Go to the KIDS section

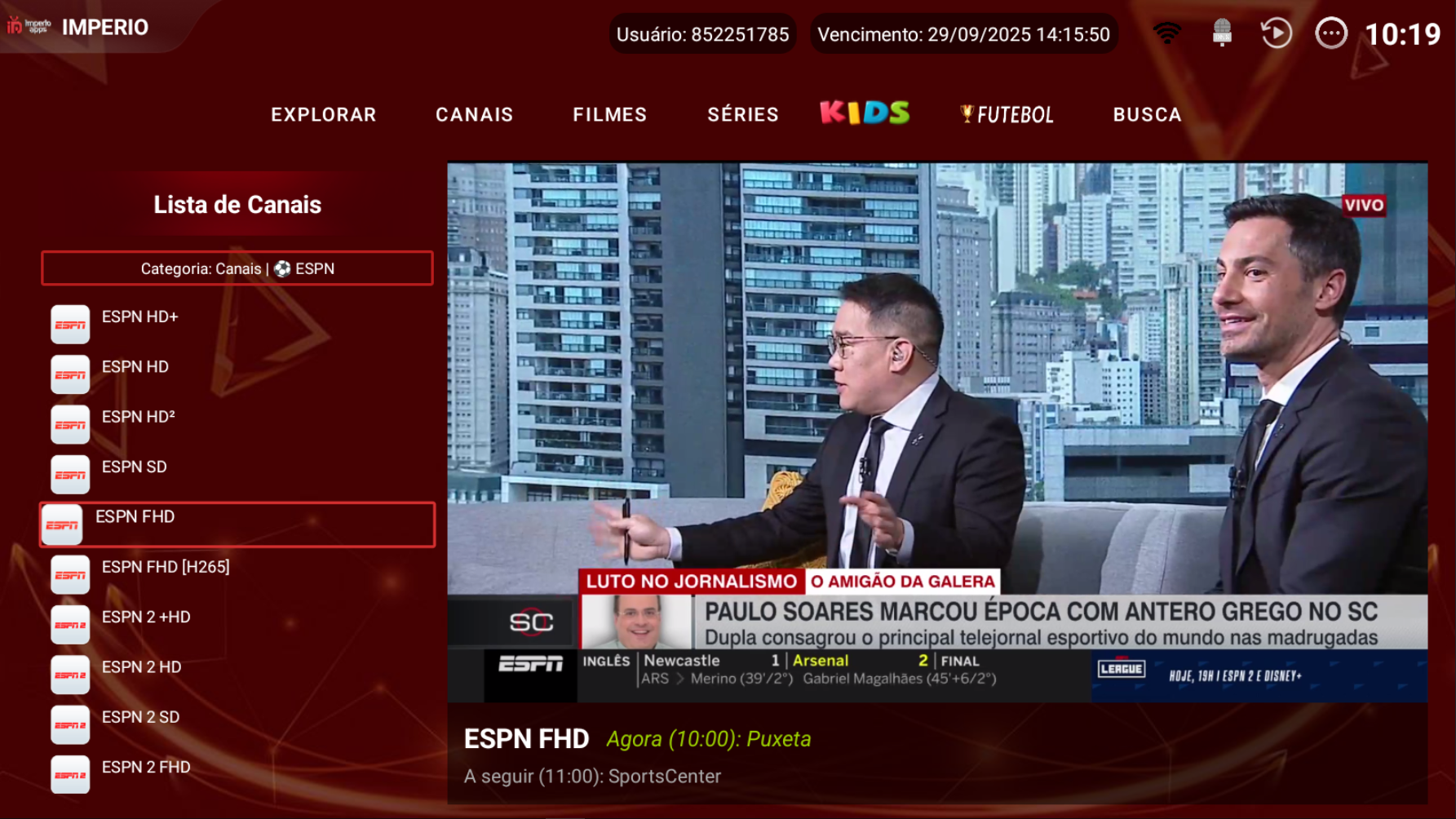point(865,113)
